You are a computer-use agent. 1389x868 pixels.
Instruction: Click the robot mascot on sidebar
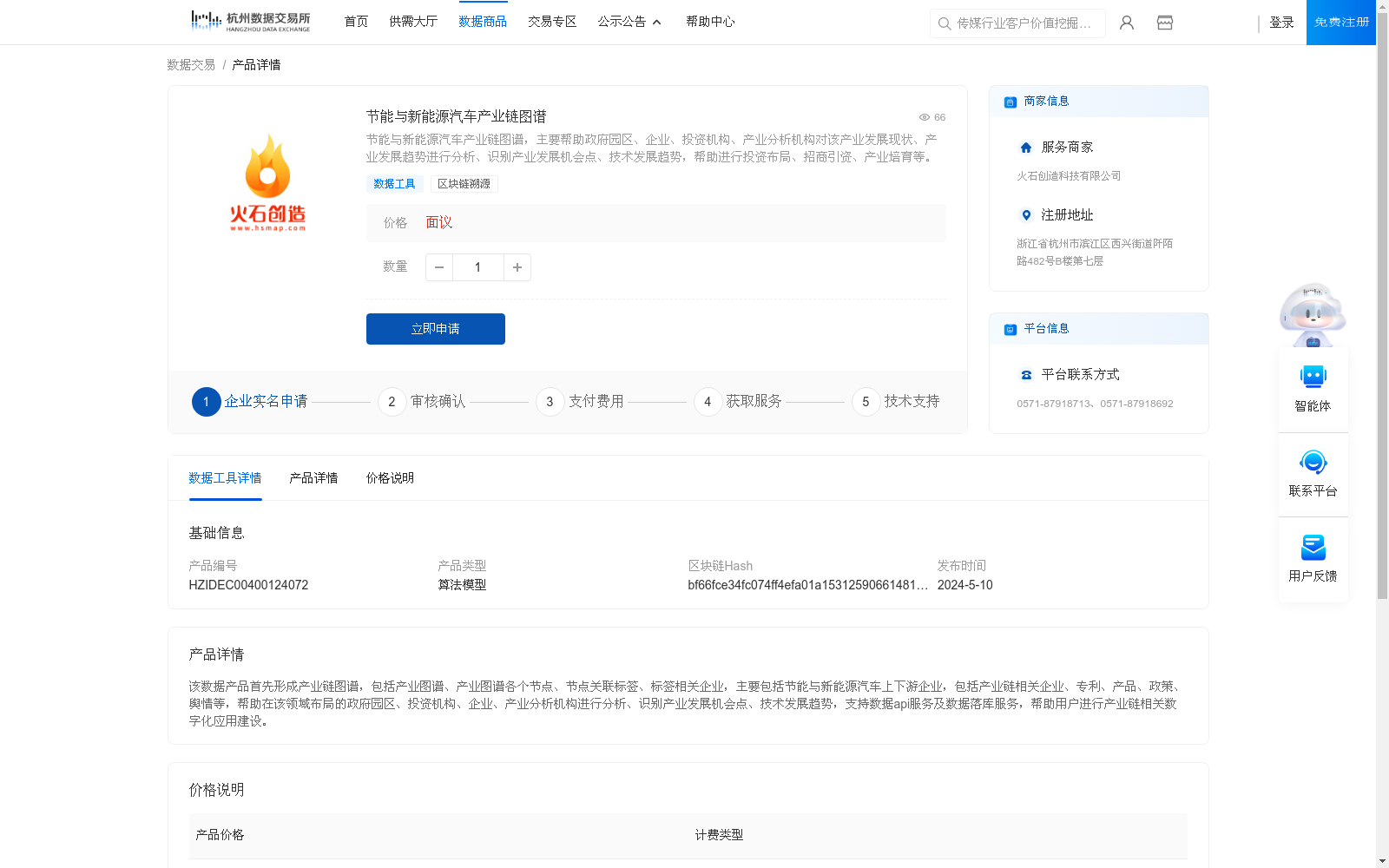point(1313,314)
